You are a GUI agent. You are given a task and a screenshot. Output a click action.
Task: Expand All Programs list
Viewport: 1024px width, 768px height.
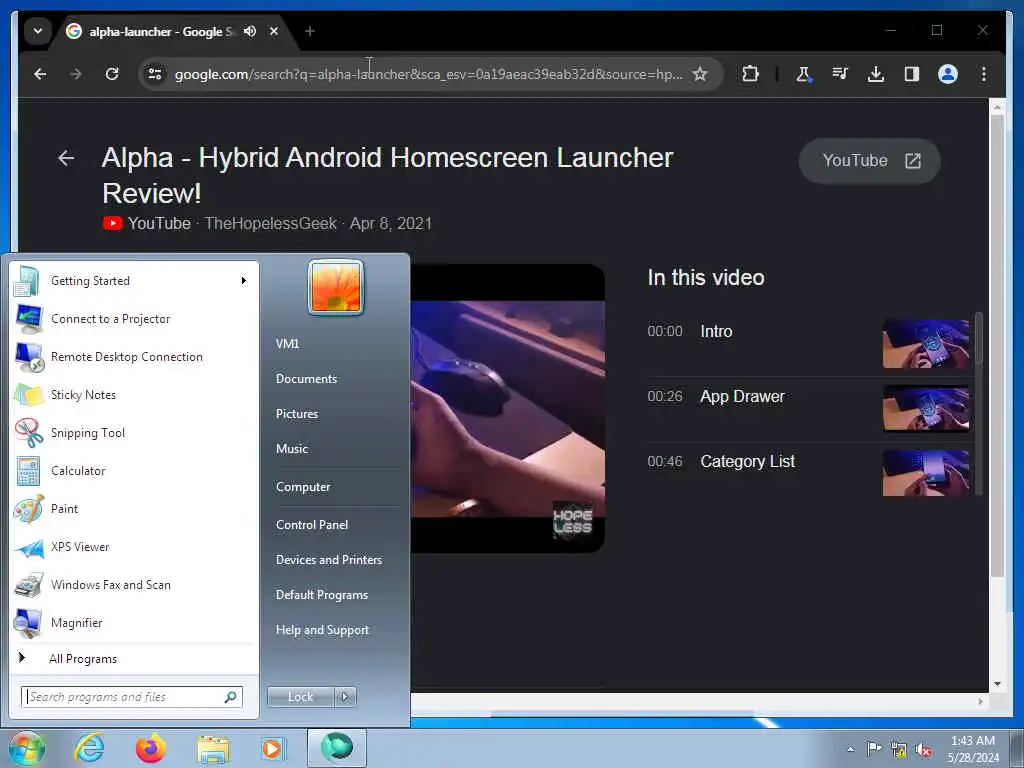135,658
